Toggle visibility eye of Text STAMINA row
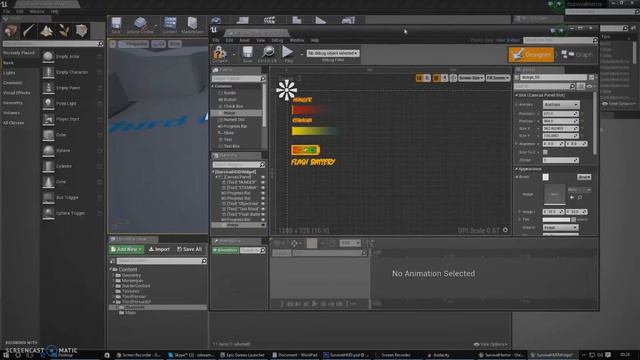Screen dimensions: 640x360 263,188
